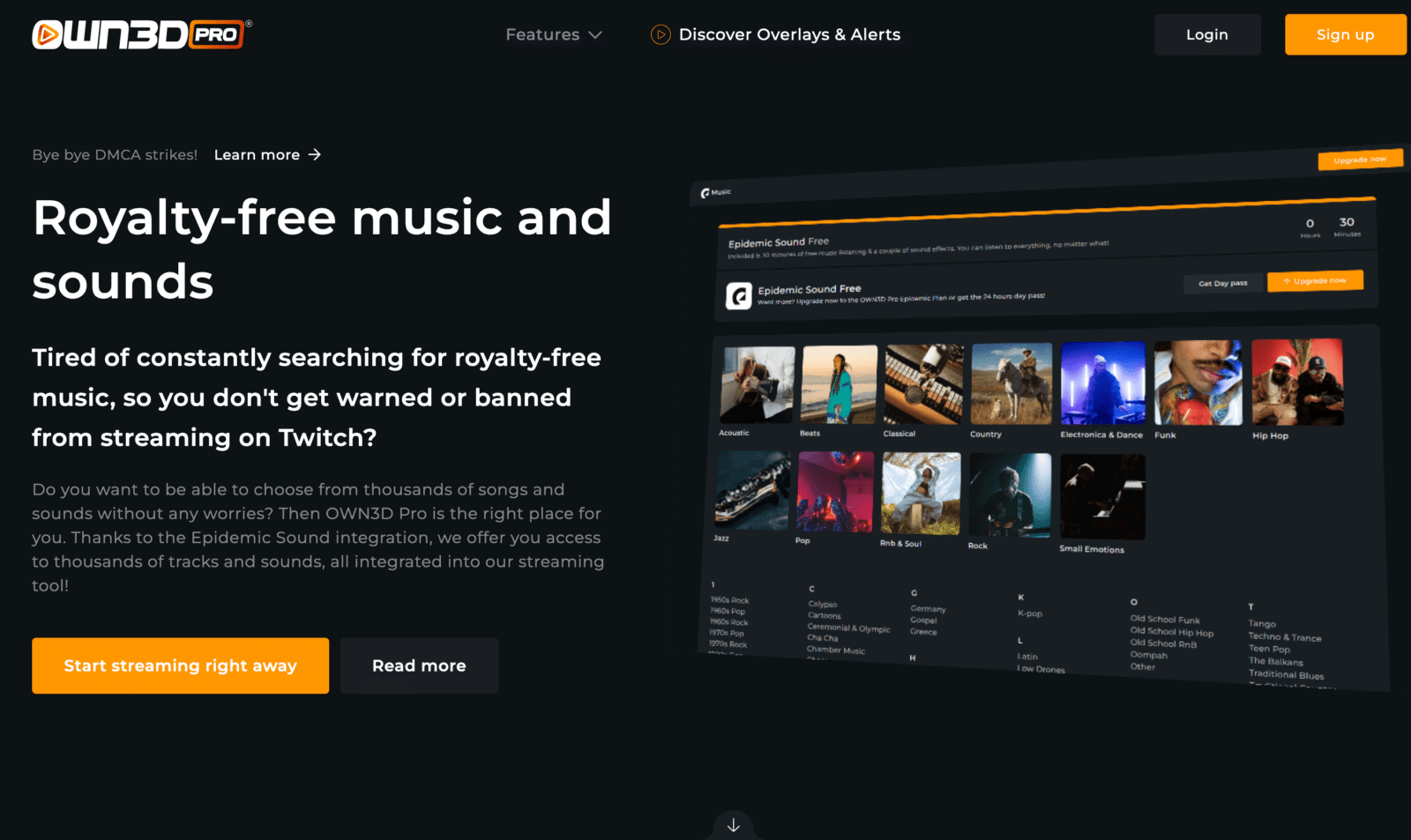1411x840 pixels.
Task: Click The Balkans genre entry
Action: [1275, 662]
